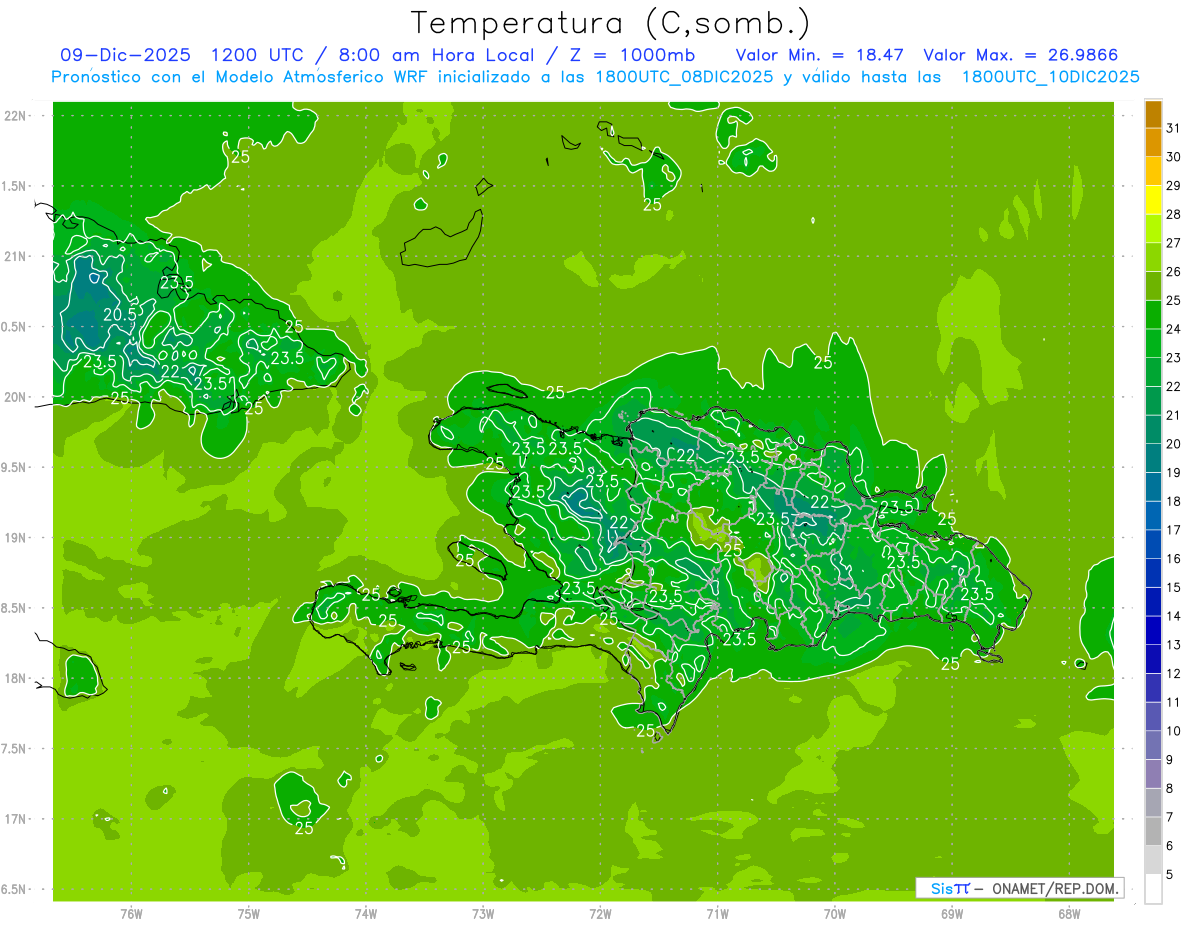Click the "18N" latitude axis label

(x=15, y=678)
